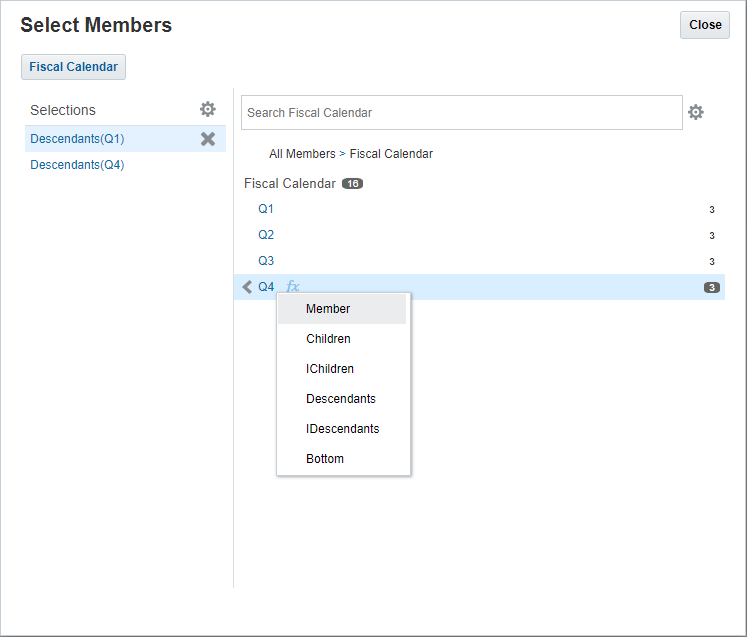747x637 pixels.
Task: Click All Members in the breadcrumb
Action: click(302, 154)
